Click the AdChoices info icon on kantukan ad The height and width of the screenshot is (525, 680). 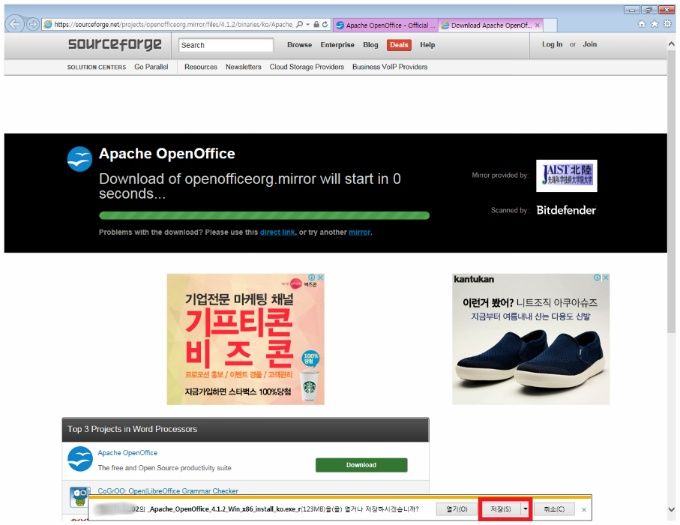(597, 277)
